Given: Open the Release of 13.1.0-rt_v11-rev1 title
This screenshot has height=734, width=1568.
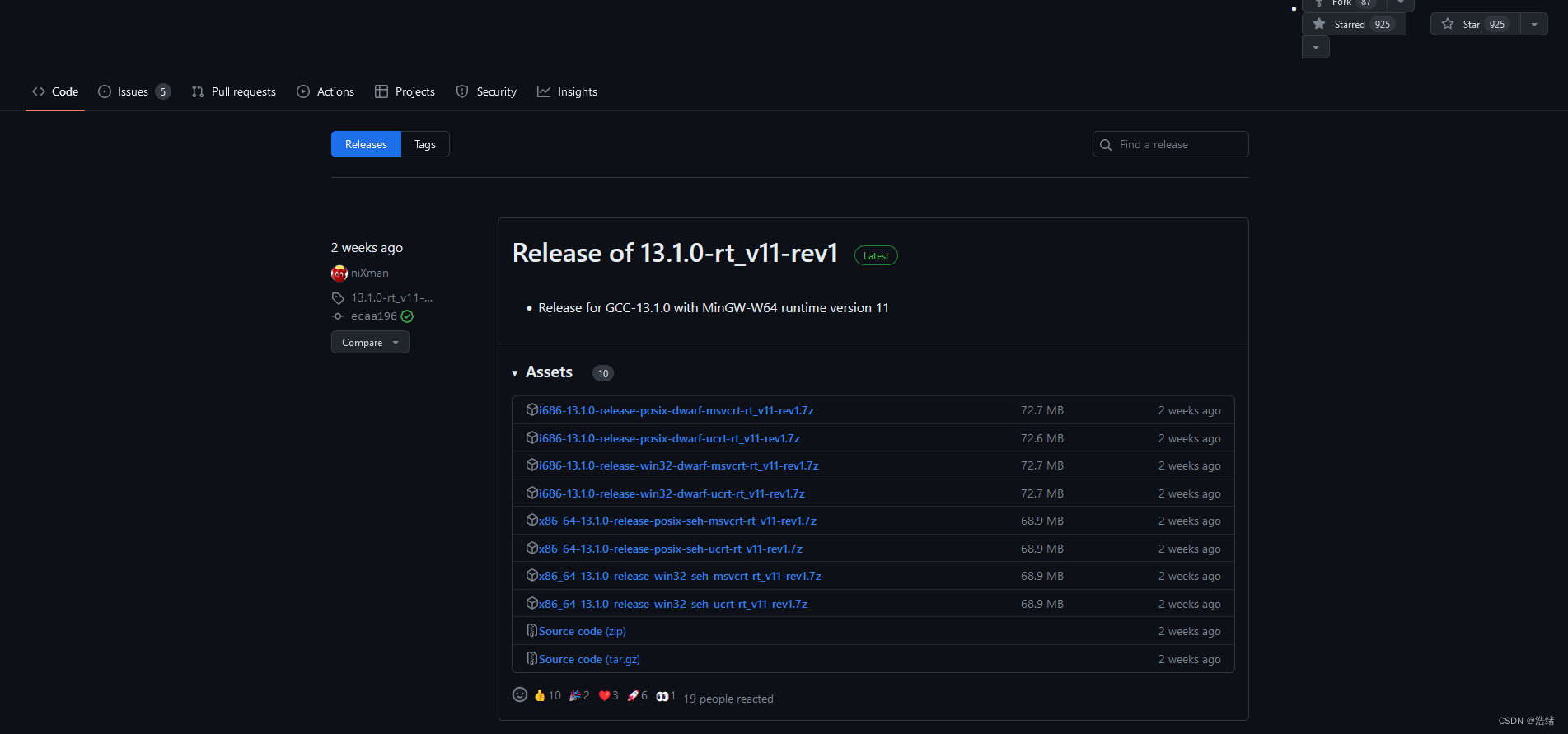Looking at the screenshot, I should click(x=675, y=253).
